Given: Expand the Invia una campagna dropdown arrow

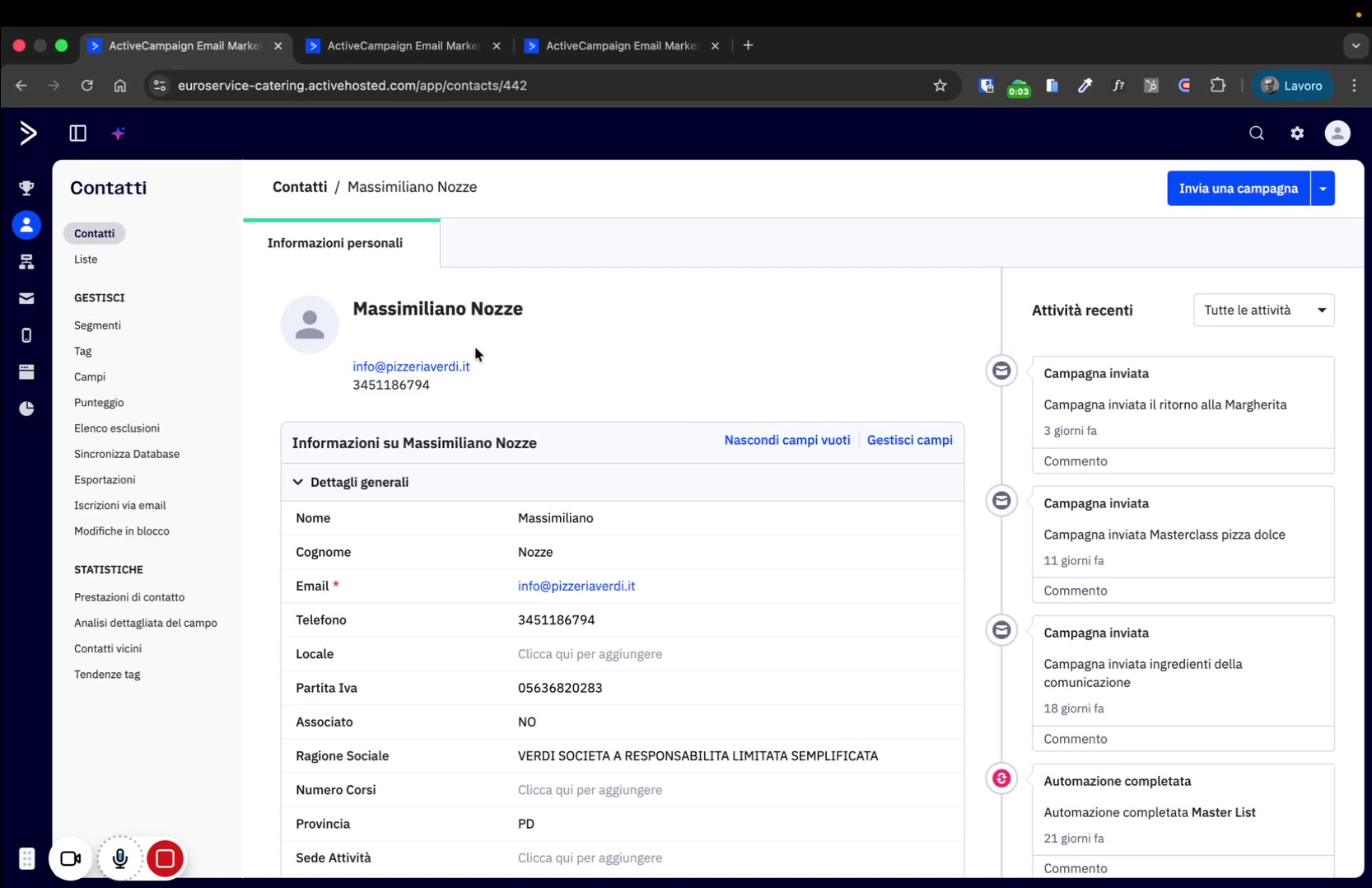Looking at the screenshot, I should 1323,189.
